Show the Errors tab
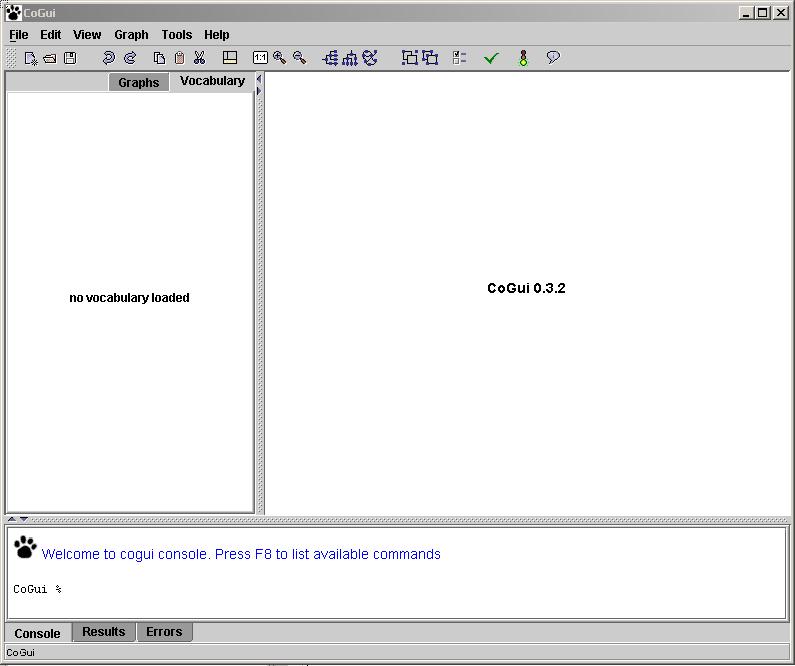The image size is (795, 666). 164,632
